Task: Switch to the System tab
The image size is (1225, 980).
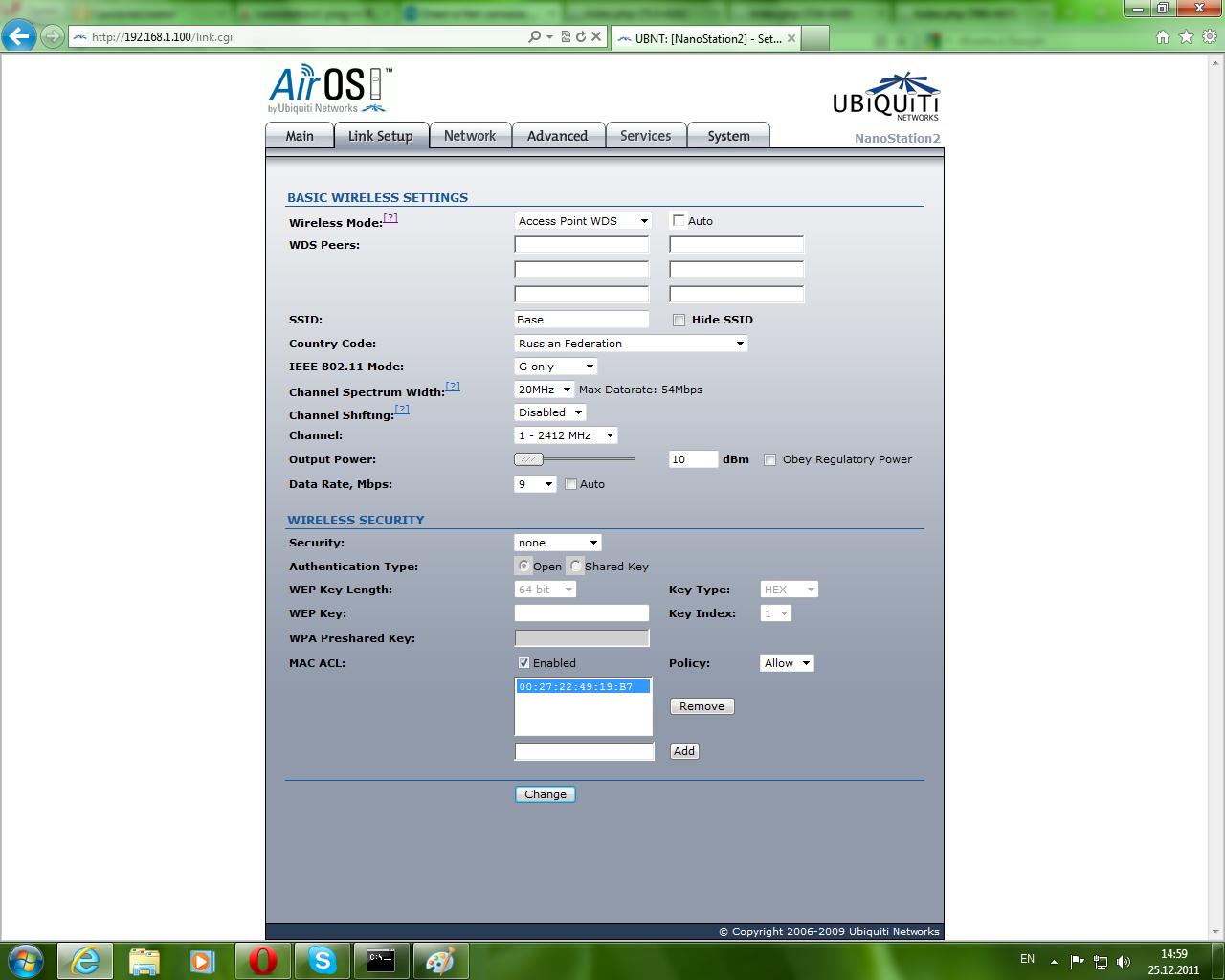Action: click(729, 136)
